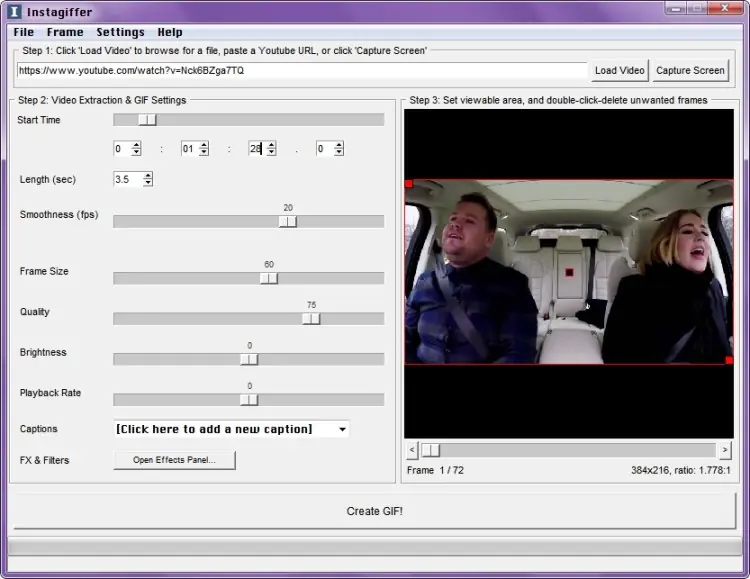750x579 pixels.
Task: Click the Instagiffer title bar icon
Action: [x=15, y=11]
